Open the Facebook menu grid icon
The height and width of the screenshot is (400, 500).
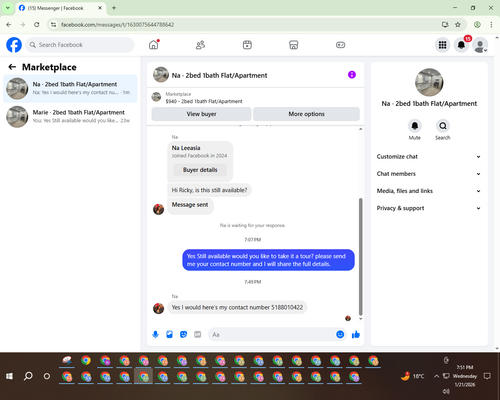tap(442, 45)
